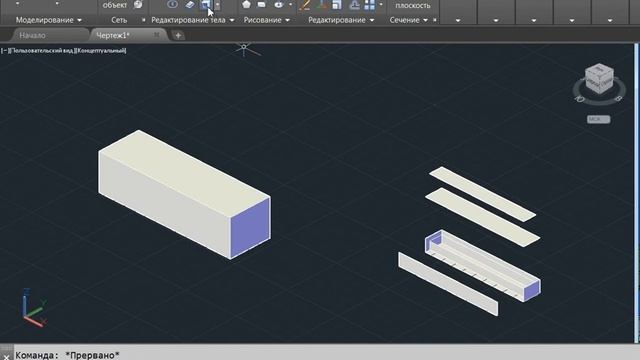Image resolution: width=640 pixels, height=360 pixels.
Task: Click the purple end face of large box
Action: coord(250,229)
